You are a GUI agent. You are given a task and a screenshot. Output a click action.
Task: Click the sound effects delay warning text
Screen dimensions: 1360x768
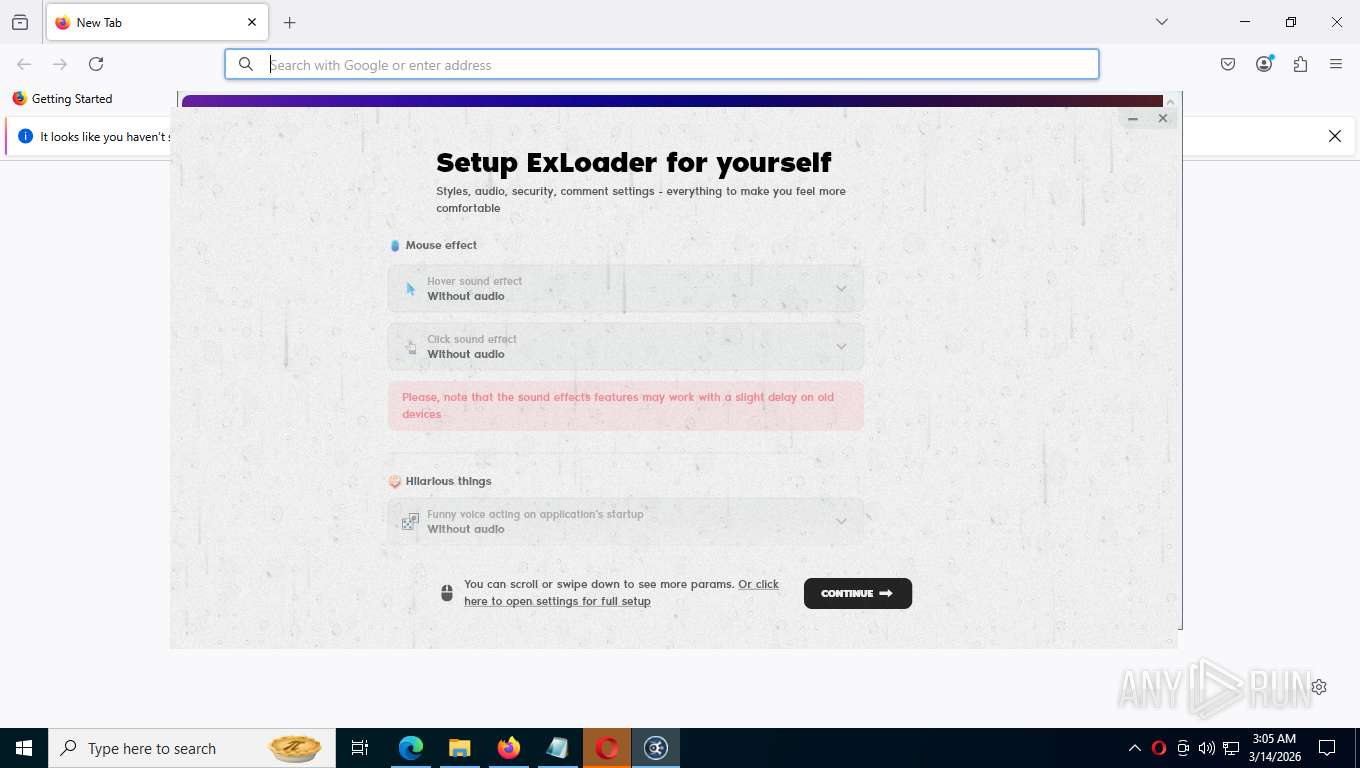pyautogui.click(x=618, y=405)
